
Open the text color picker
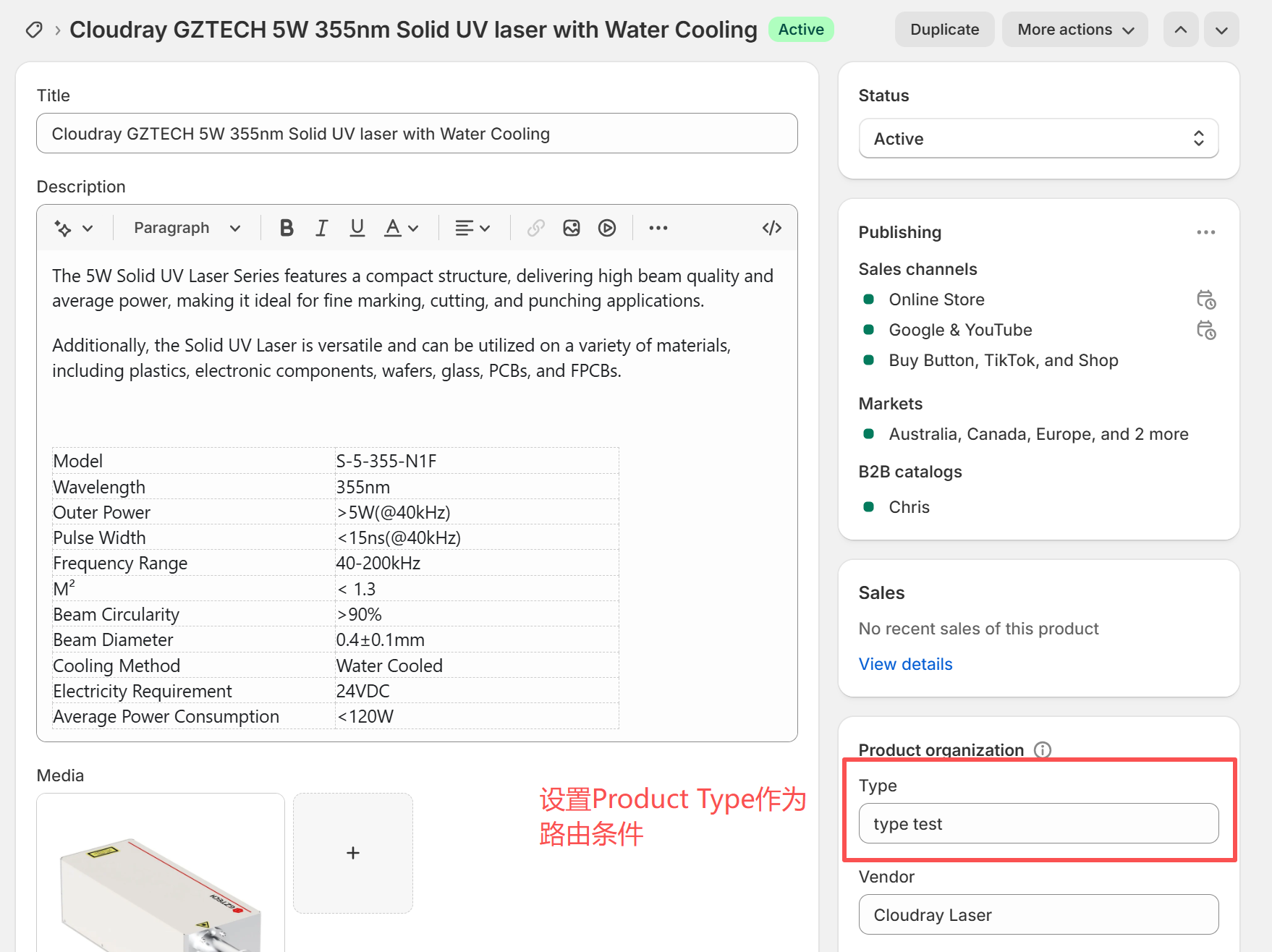coord(401,228)
